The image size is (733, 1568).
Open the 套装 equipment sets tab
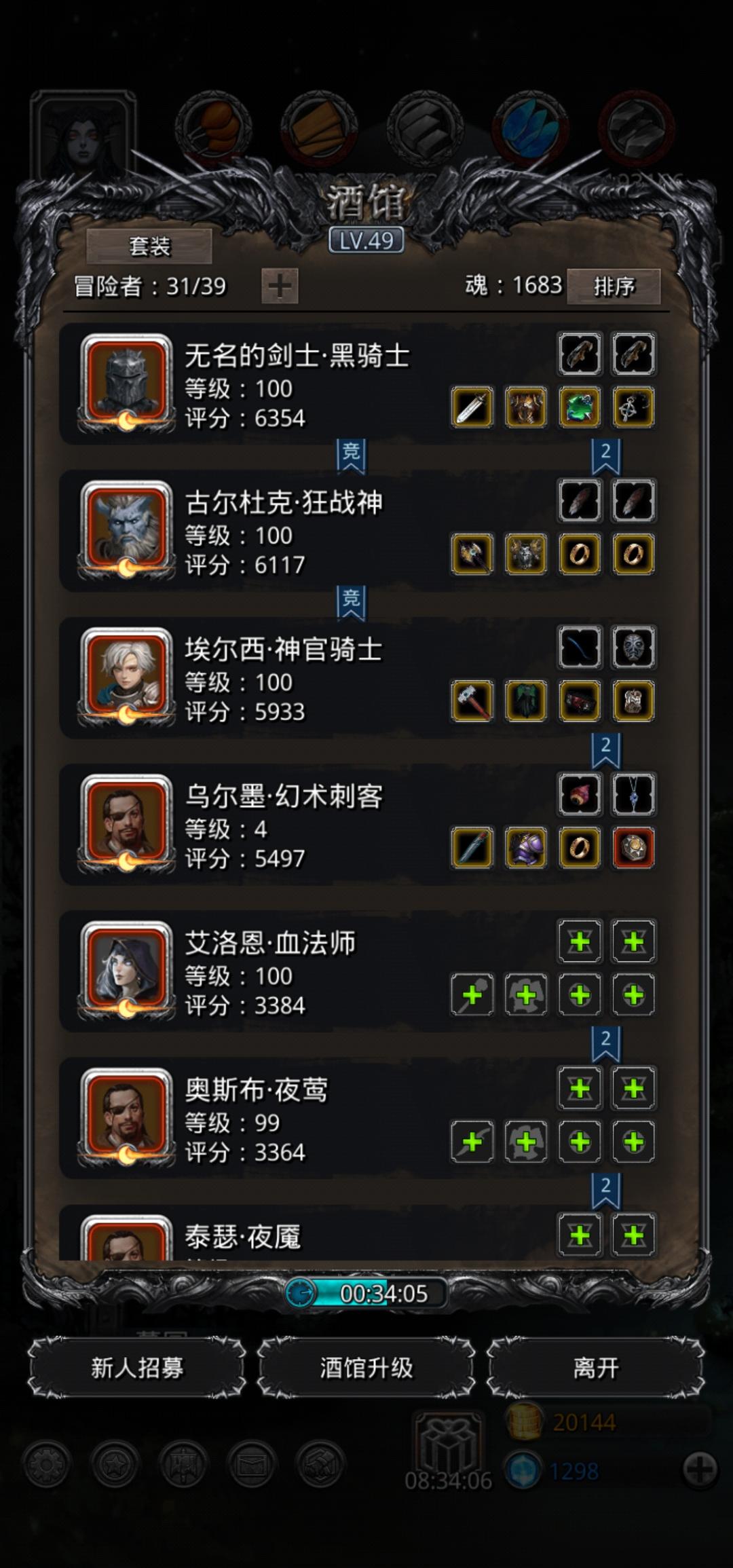[149, 246]
